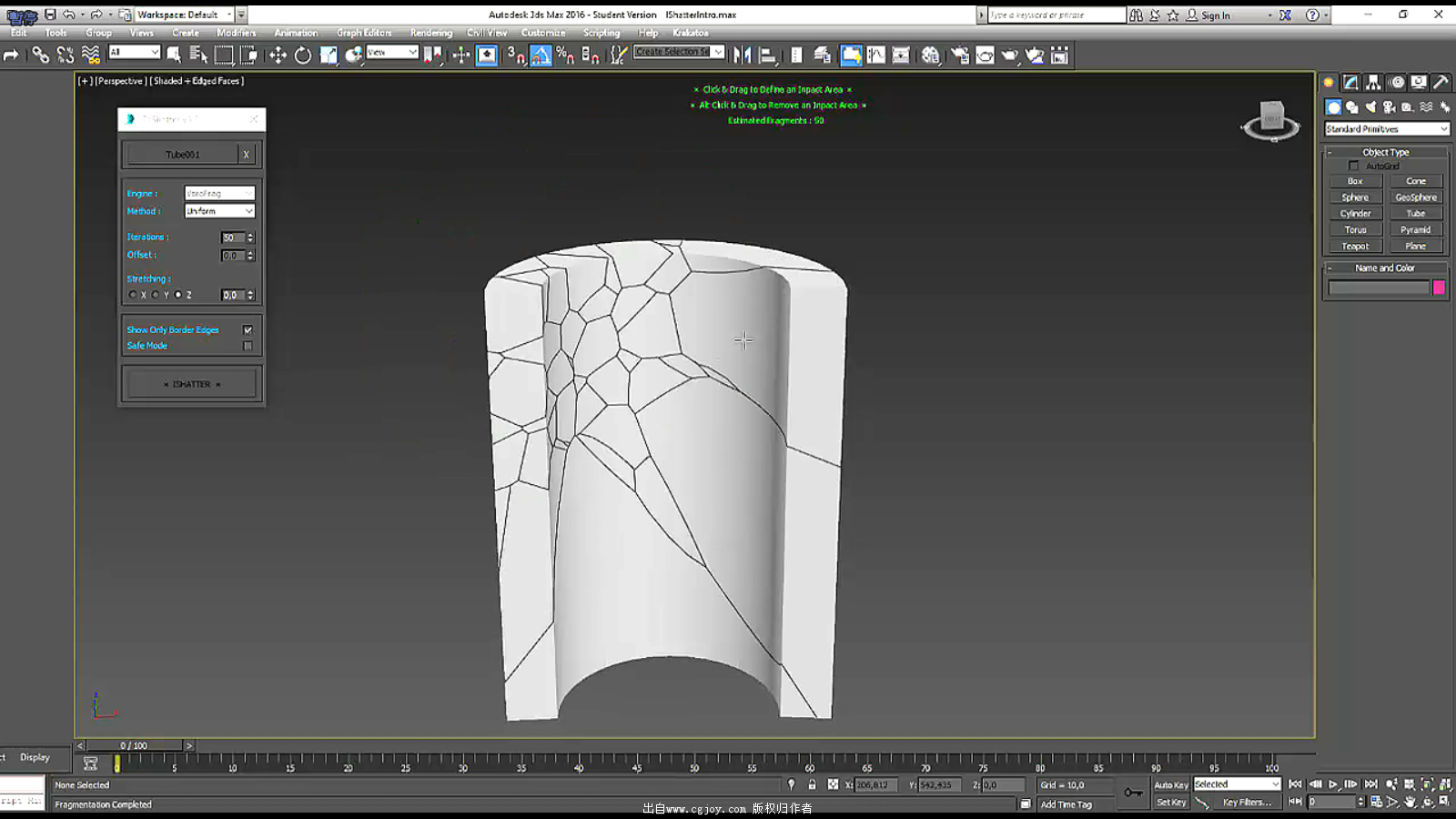Click the Play Animation button
The image size is (1456, 819).
(1333, 784)
